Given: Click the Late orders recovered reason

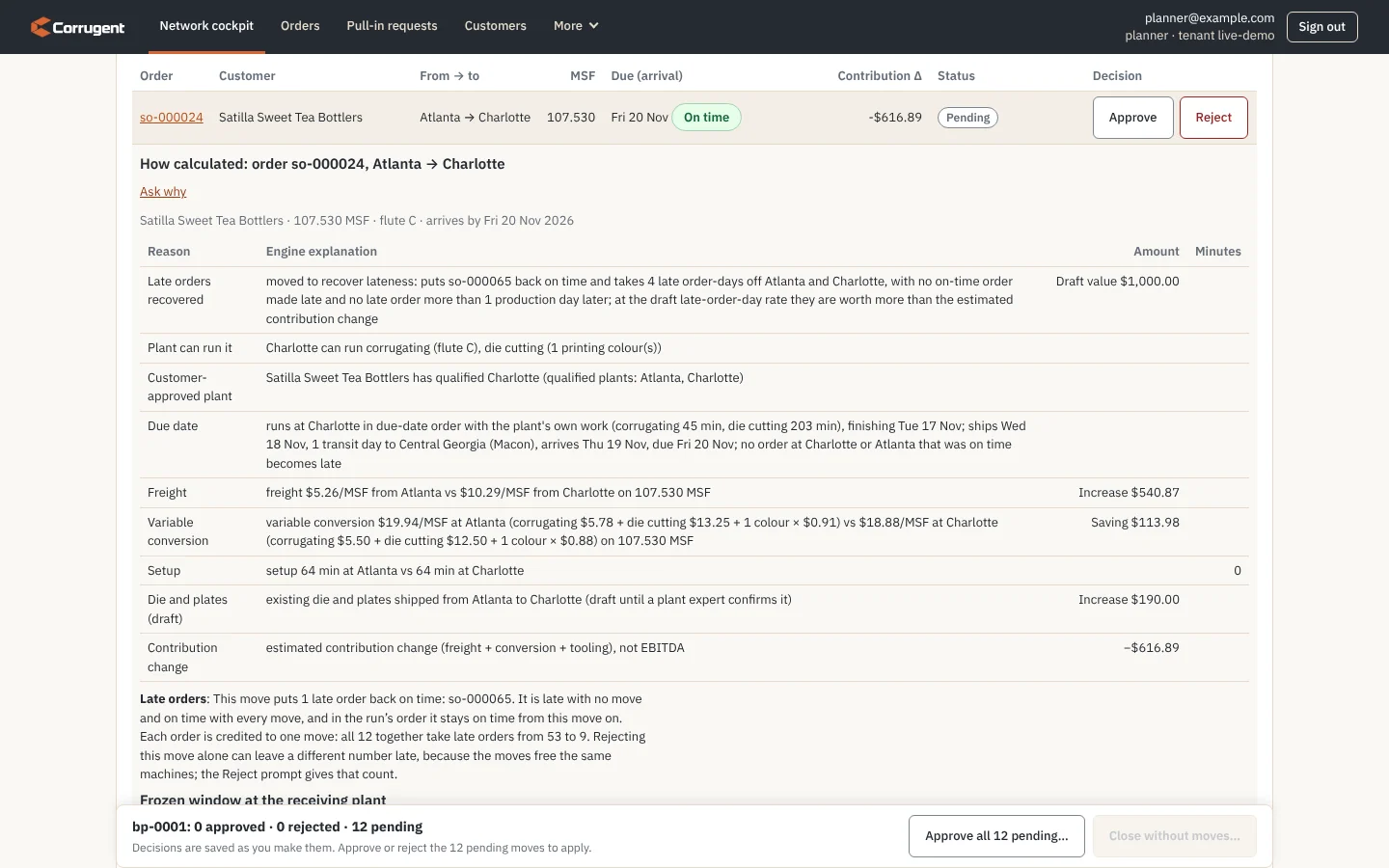Looking at the screenshot, I should (x=179, y=290).
